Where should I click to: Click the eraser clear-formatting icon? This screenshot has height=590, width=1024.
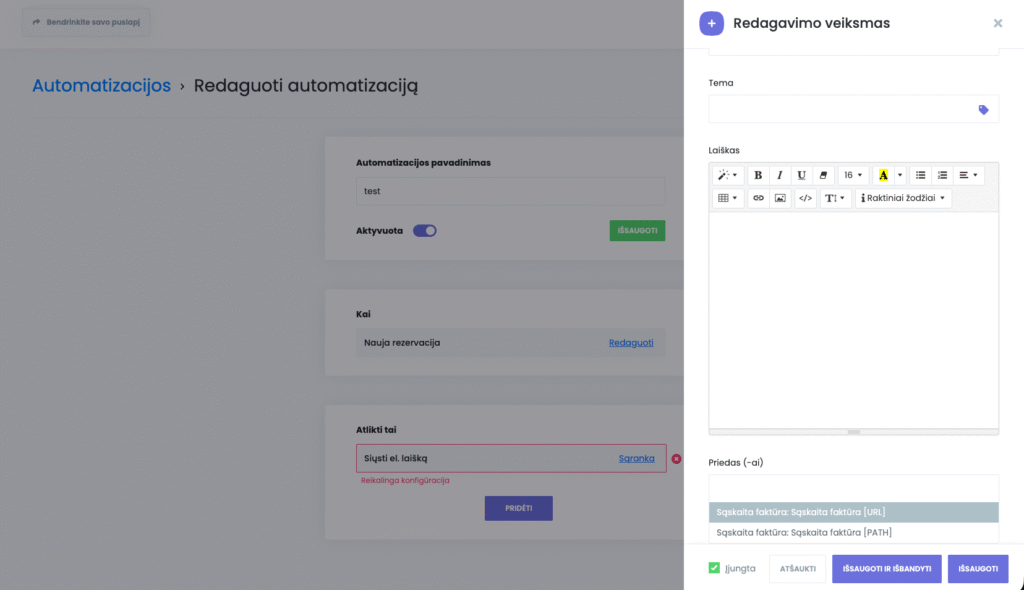click(823, 175)
